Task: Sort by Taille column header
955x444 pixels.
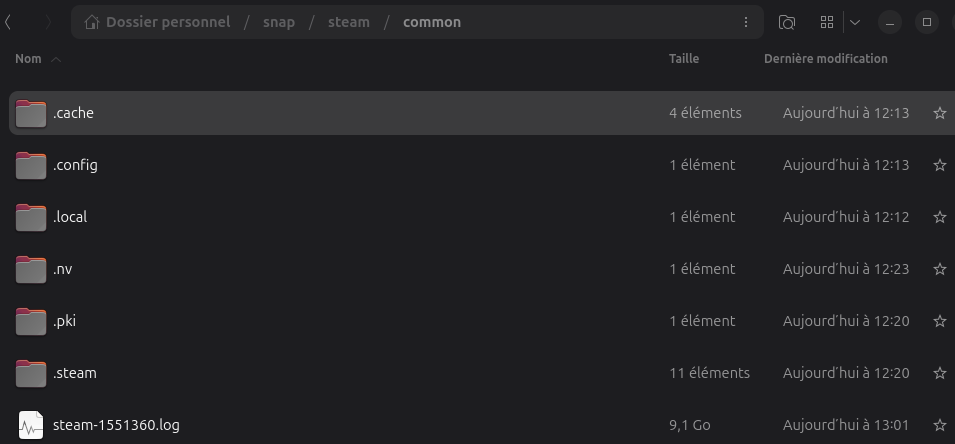Action: [684, 59]
